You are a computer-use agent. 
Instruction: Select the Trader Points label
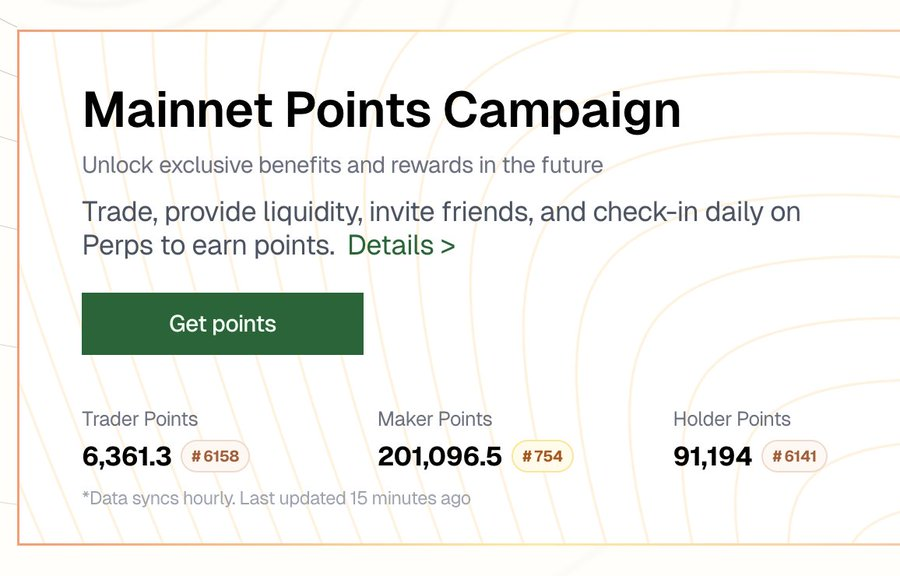tap(140, 419)
